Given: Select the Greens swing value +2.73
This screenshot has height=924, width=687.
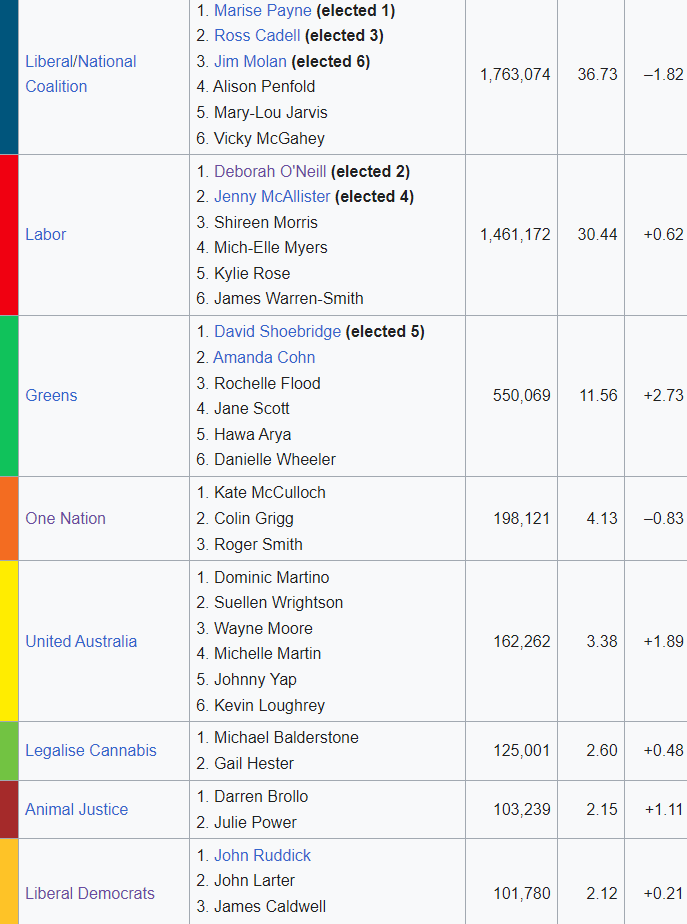Looking at the screenshot, I should (663, 395).
